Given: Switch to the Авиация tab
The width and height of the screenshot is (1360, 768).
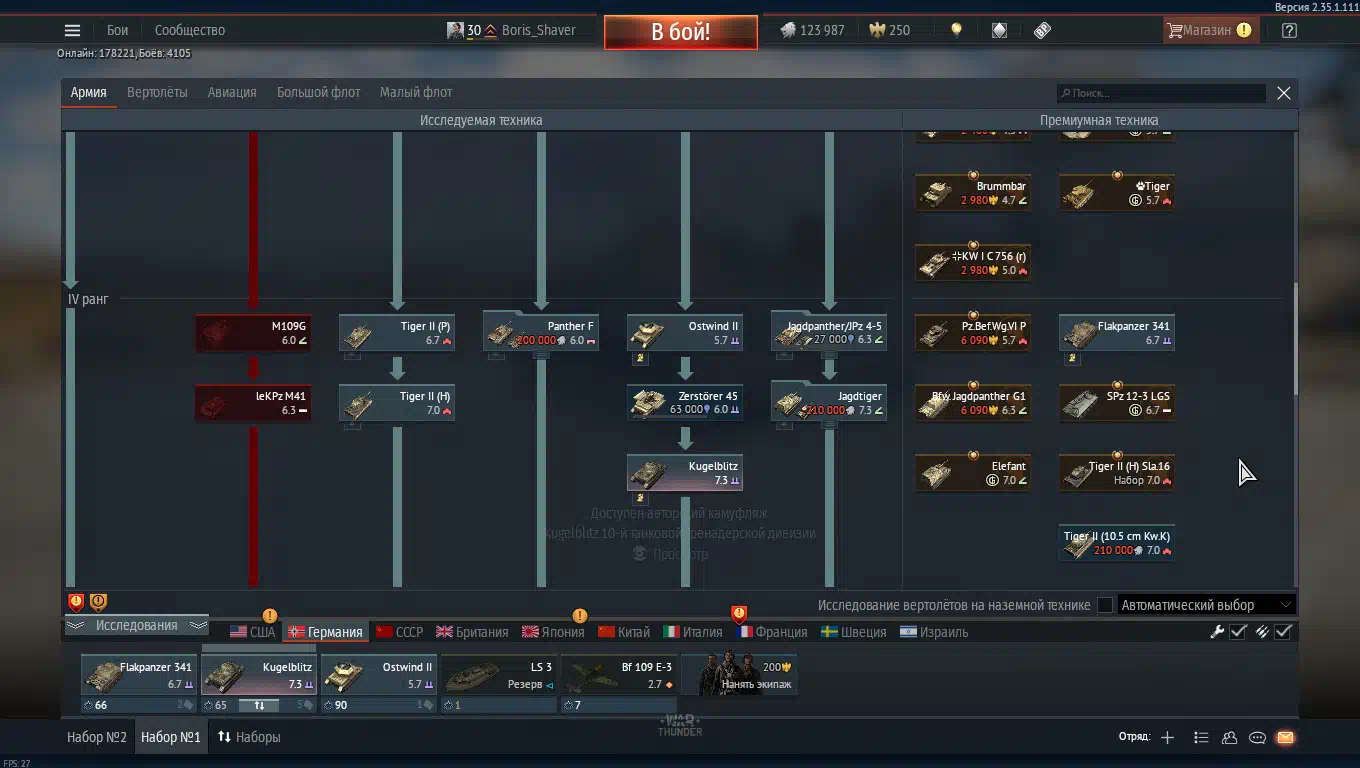Looking at the screenshot, I should (x=232, y=92).
